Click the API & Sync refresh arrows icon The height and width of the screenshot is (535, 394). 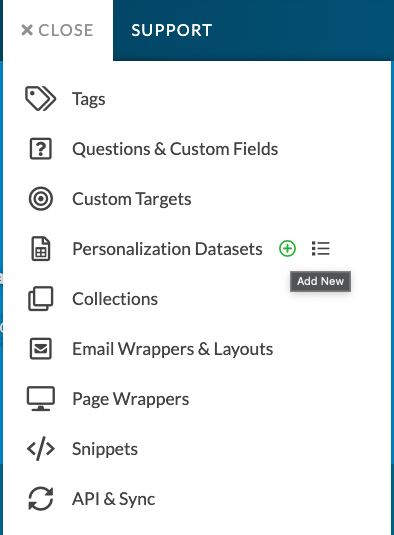coord(41,499)
